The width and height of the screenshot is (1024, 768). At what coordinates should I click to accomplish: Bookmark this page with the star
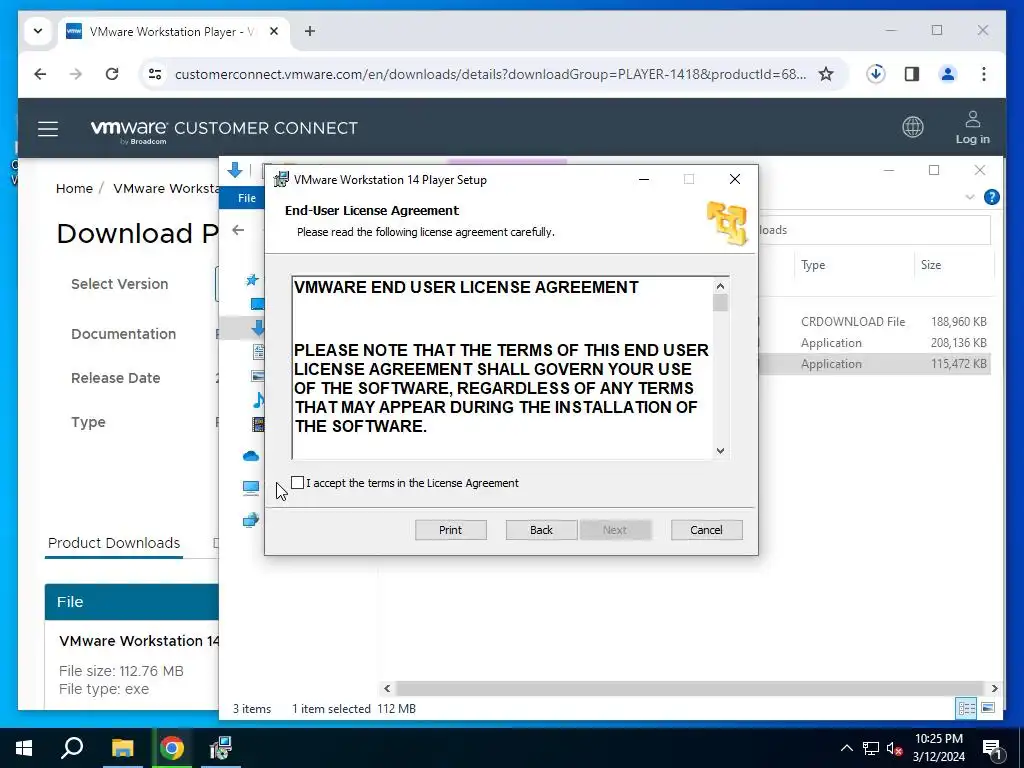click(826, 74)
